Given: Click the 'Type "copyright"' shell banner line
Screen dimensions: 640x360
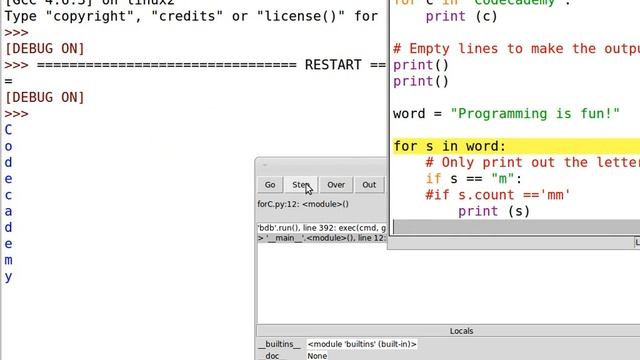Looking at the screenshot, I should [x=191, y=16].
